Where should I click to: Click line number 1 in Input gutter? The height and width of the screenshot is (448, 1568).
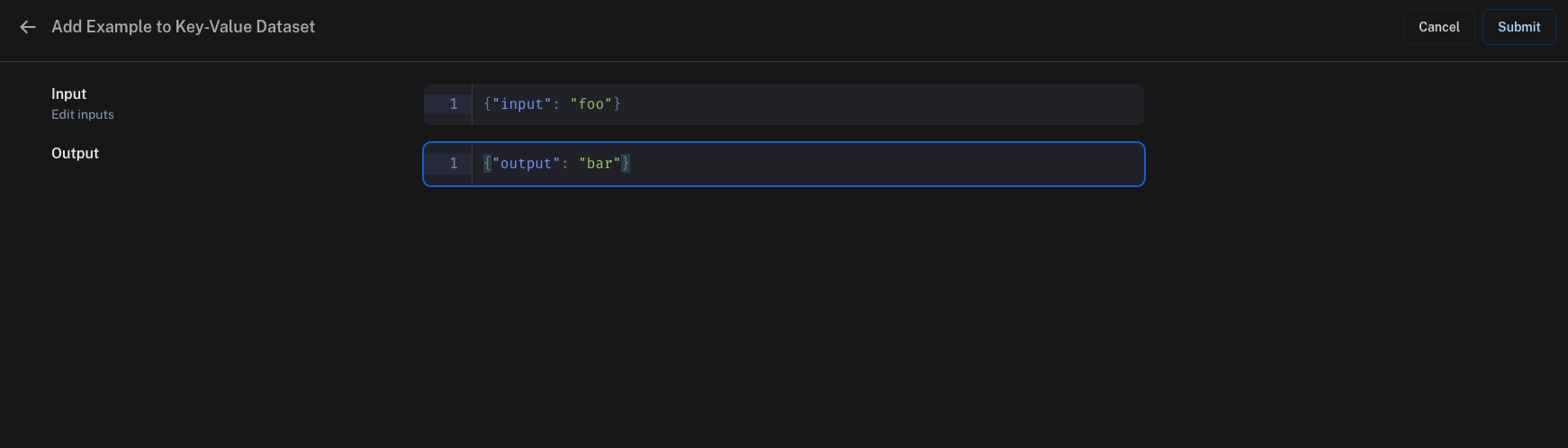coord(454,104)
